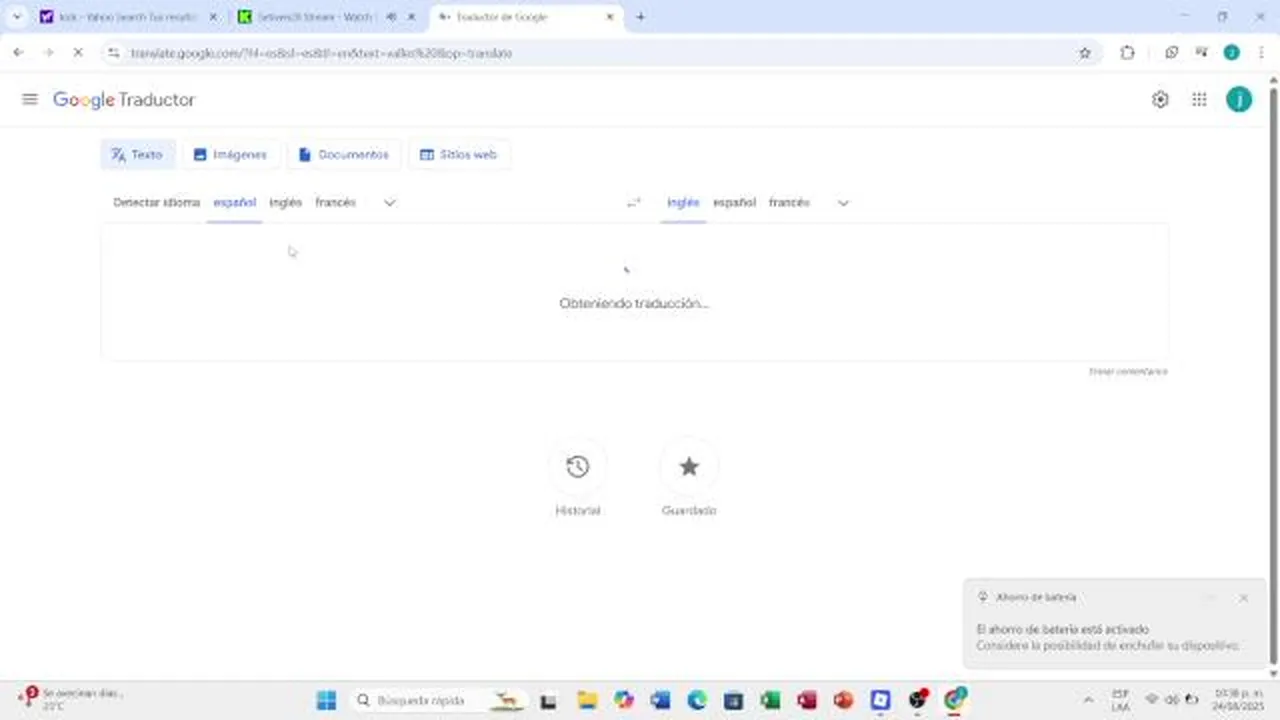Click the ESP LAA keyboard language indicator
The height and width of the screenshot is (720, 1280).
[x=1121, y=699]
